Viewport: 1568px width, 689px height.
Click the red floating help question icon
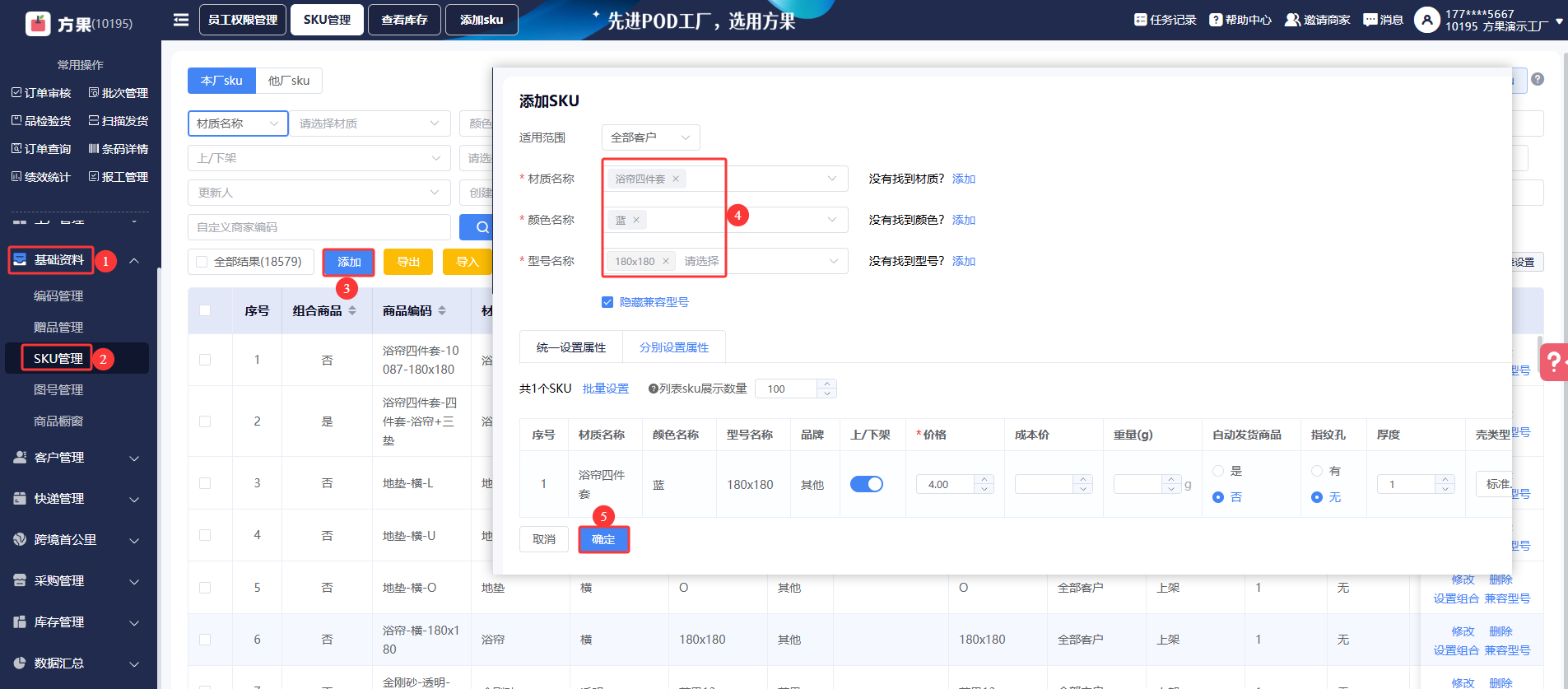[x=1553, y=361]
